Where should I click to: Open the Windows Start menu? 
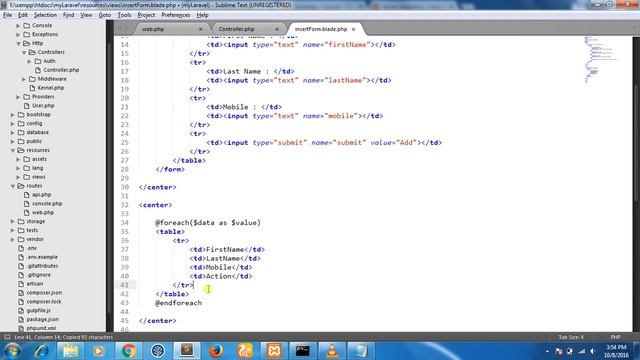(x=12, y=351)
